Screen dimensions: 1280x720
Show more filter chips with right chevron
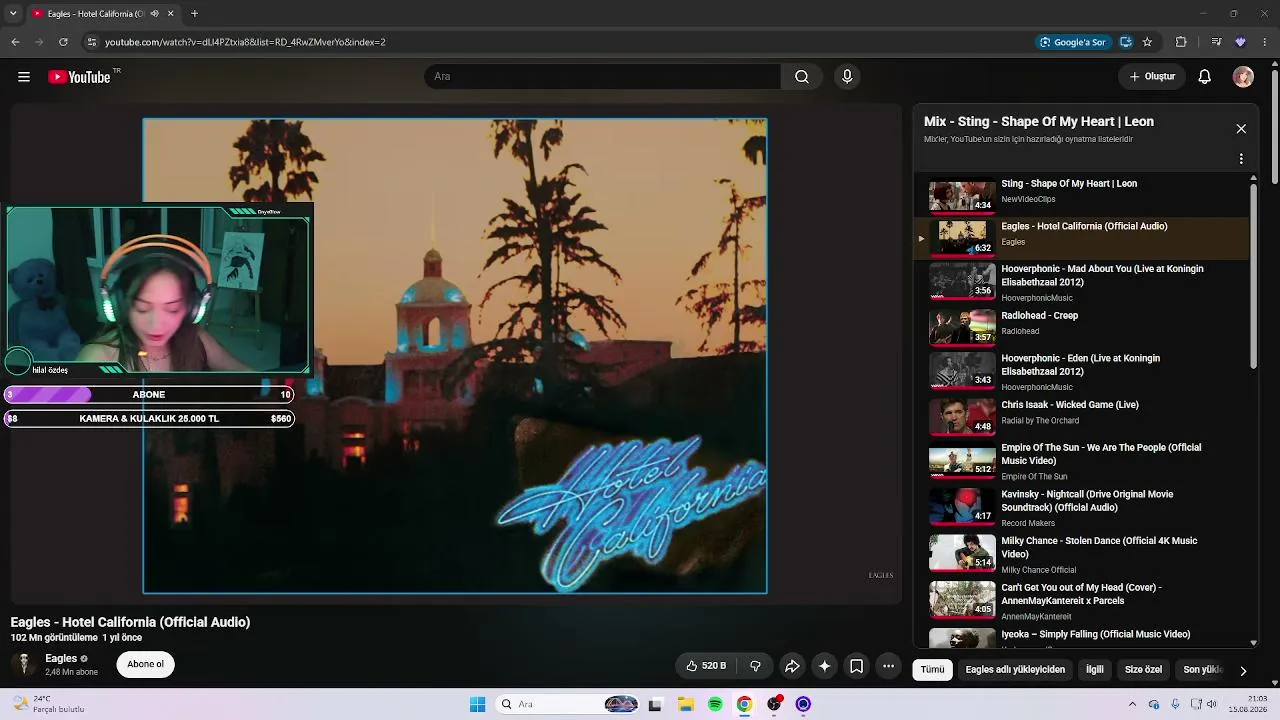tap(1243, 670)
